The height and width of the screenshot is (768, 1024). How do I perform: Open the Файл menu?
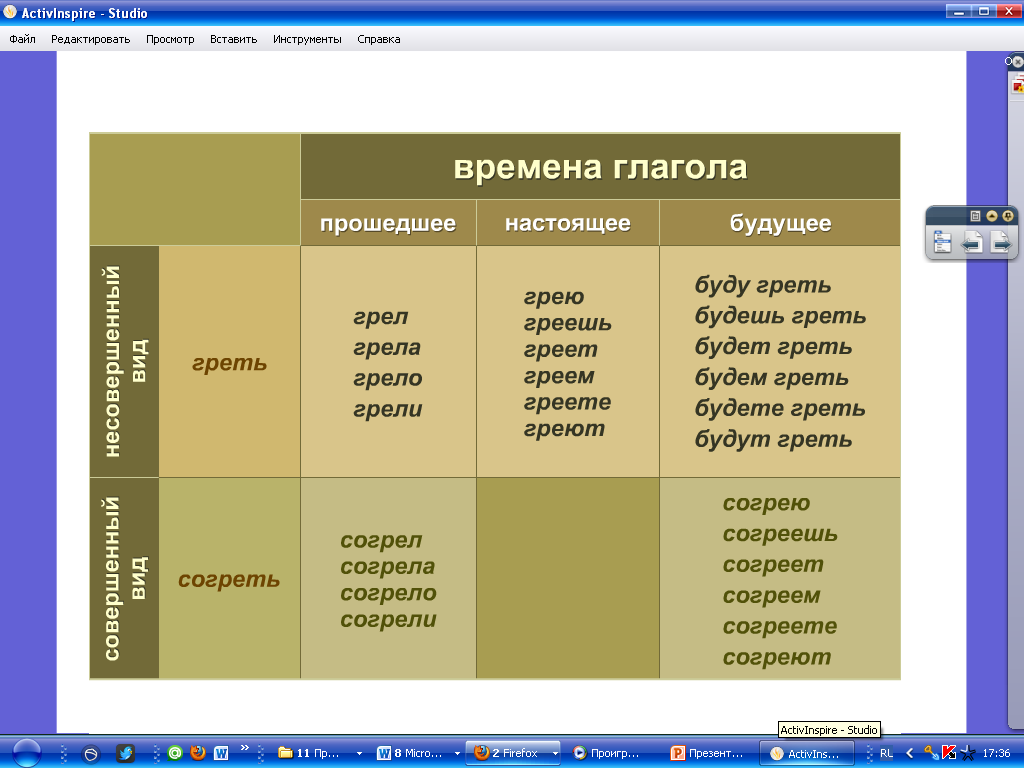point(22,40)
